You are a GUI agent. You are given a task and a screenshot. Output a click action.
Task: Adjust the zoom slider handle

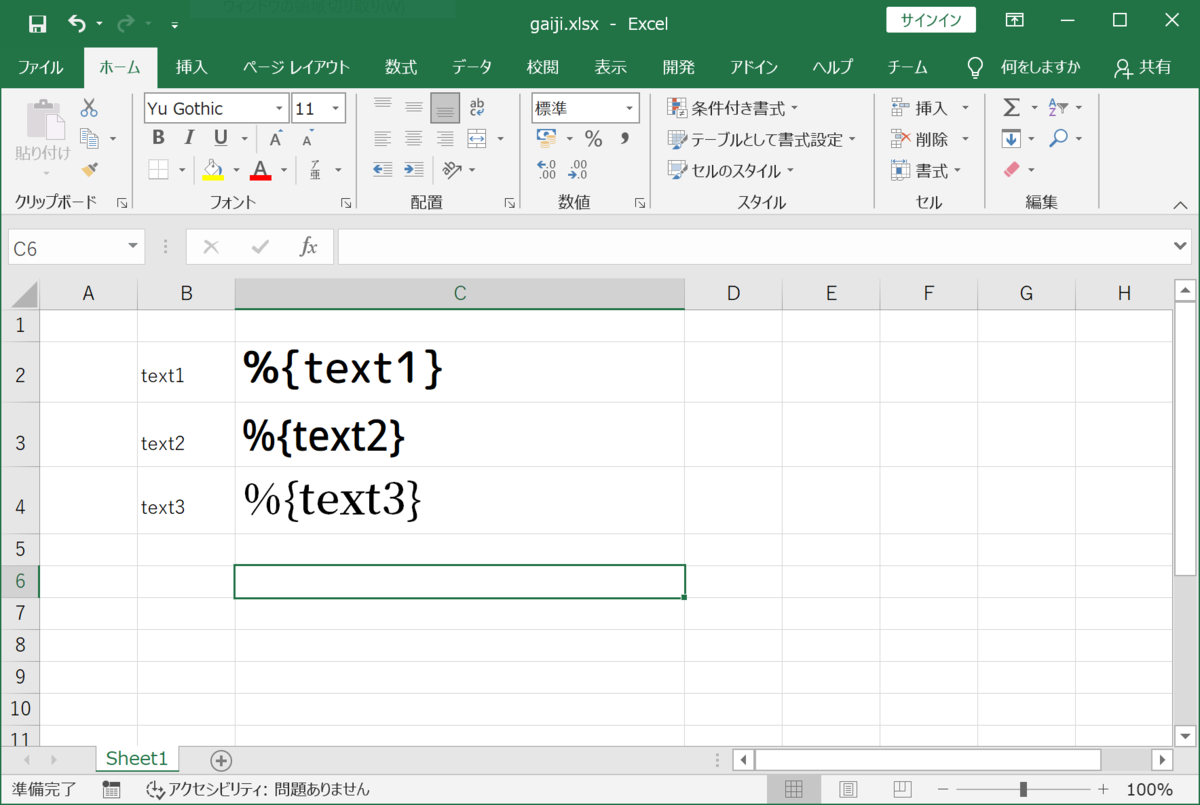(x=1022, y=789)
